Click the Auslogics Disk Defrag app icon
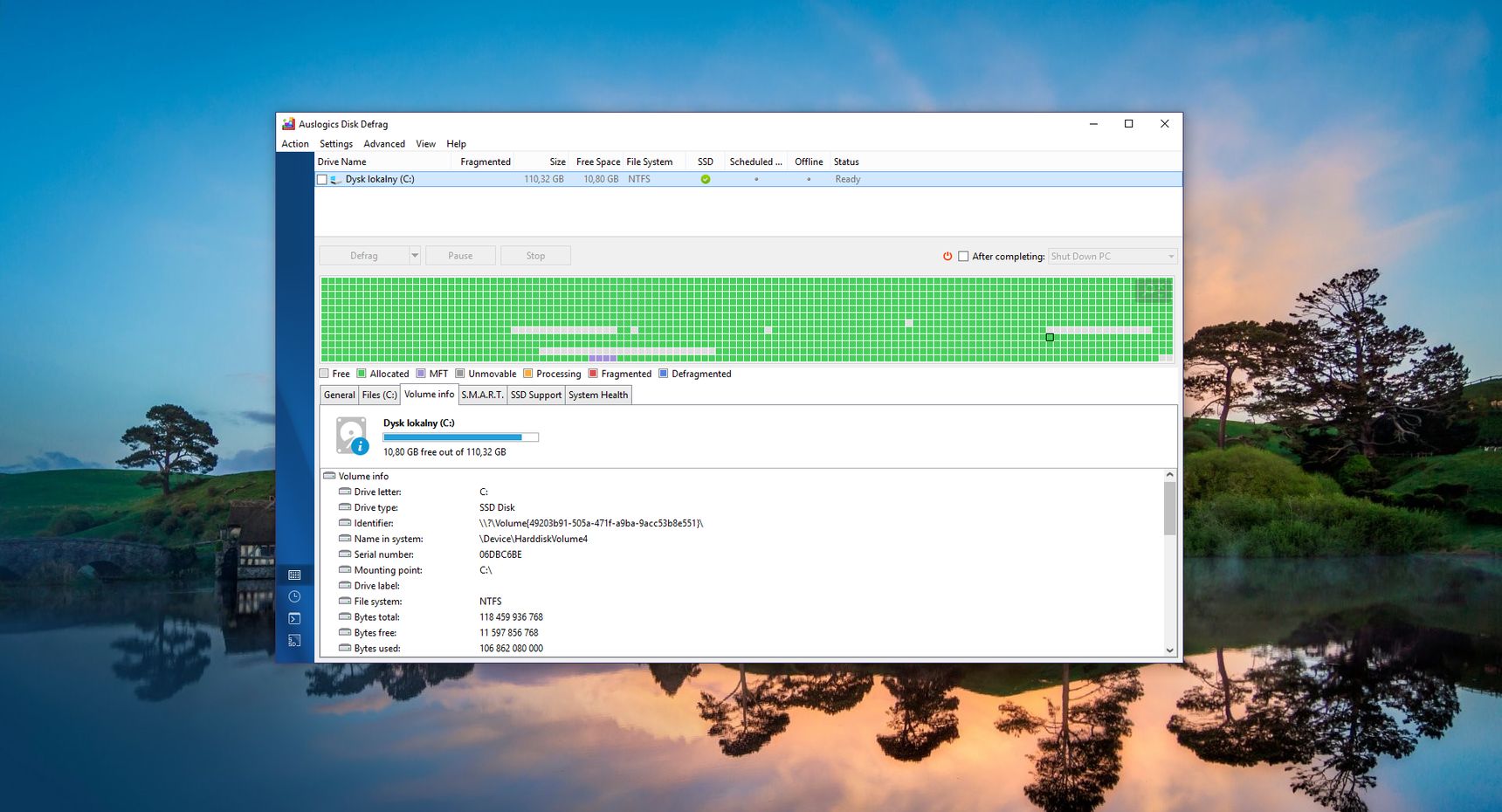 point(288,124)
